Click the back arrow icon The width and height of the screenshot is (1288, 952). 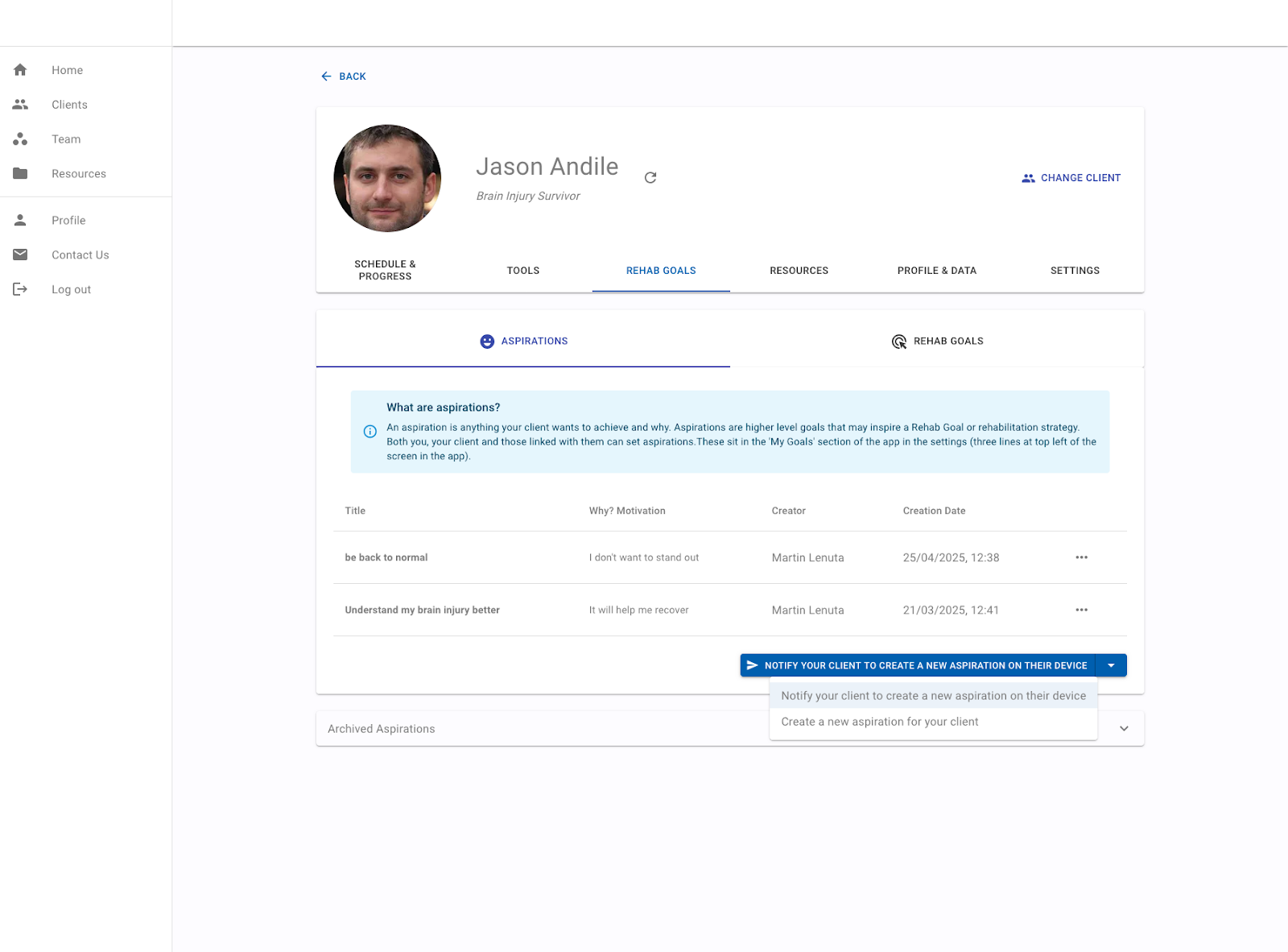coord(326,77)
